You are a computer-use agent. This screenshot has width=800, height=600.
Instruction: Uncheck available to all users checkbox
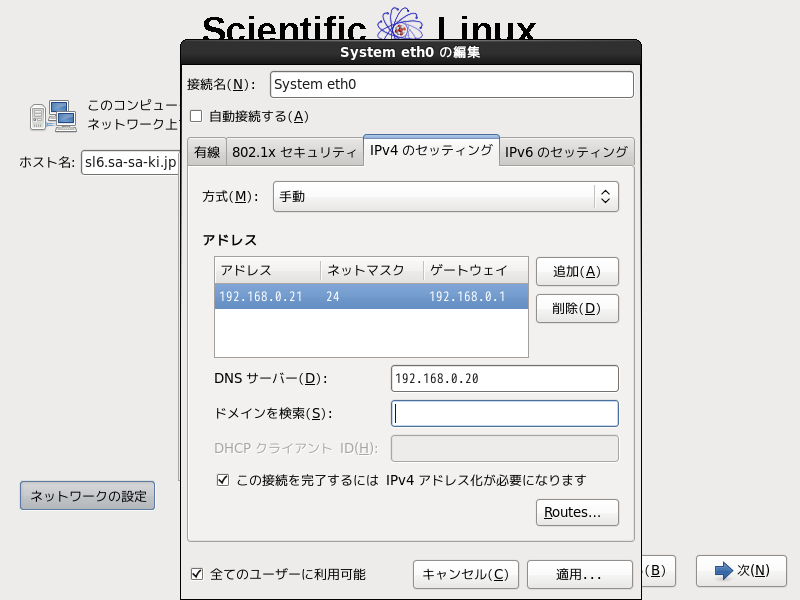(197, 574)
